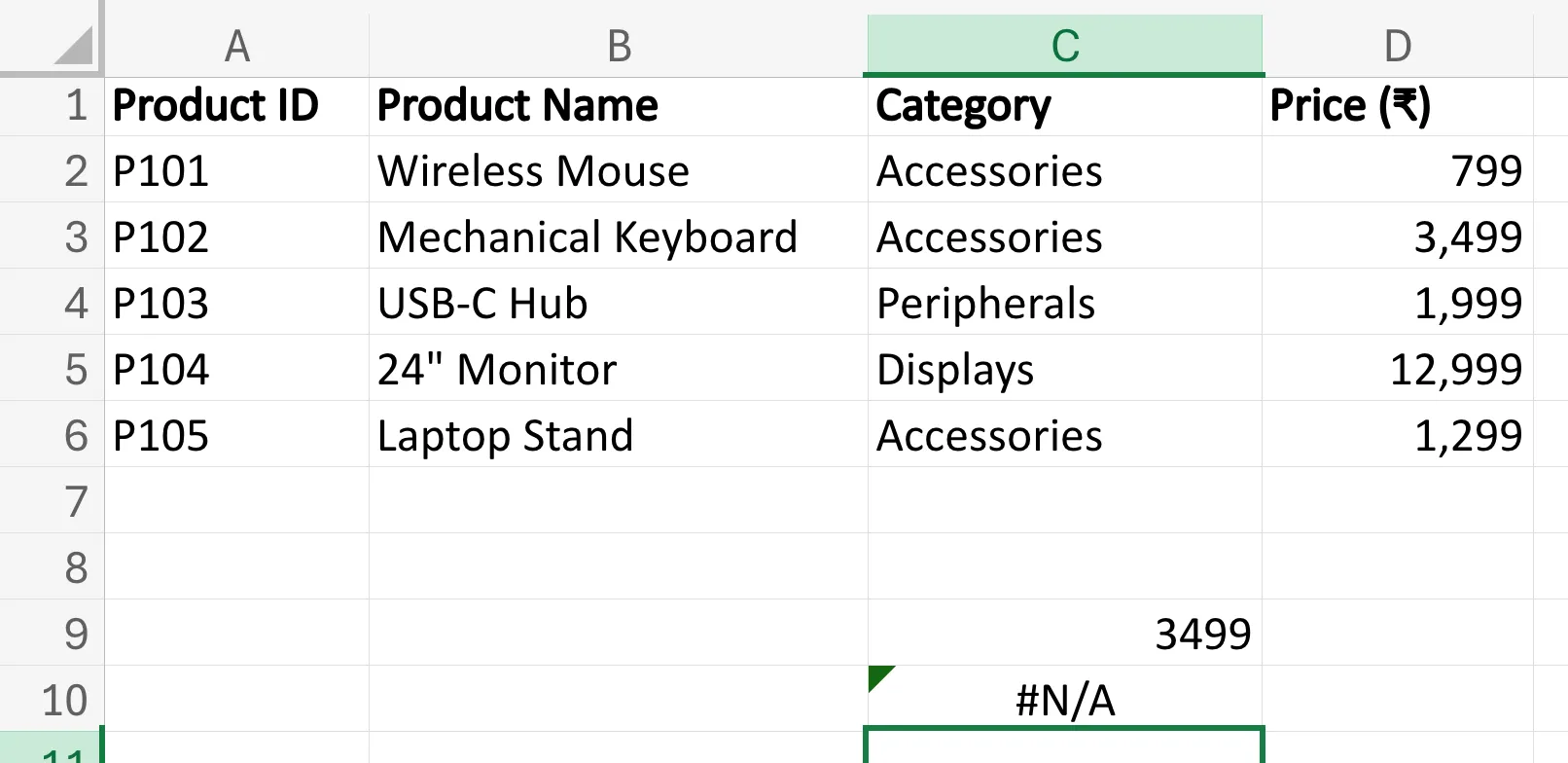Select the column C header
This screenshot has width=1568, height=763.
(x=1064, y=44)
